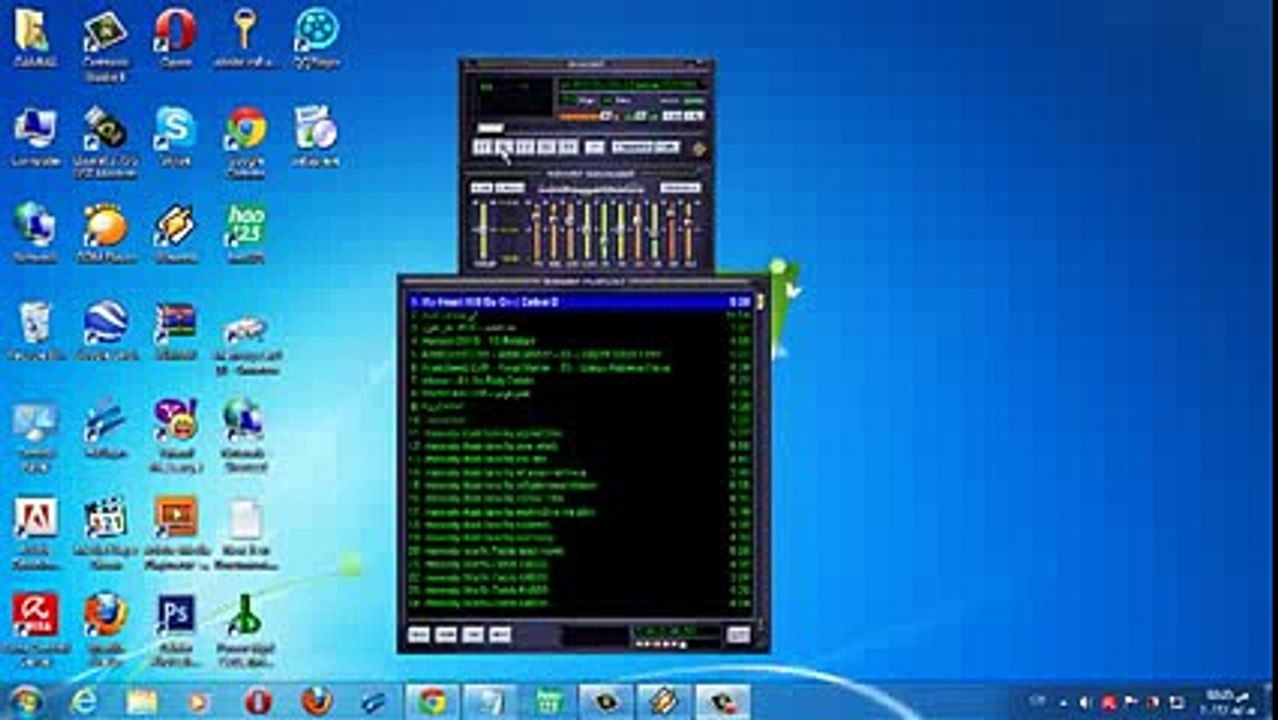The image size is (1278, 720).
Task: Open the playlist SEL menu button
Action: [x=473, y=634]
